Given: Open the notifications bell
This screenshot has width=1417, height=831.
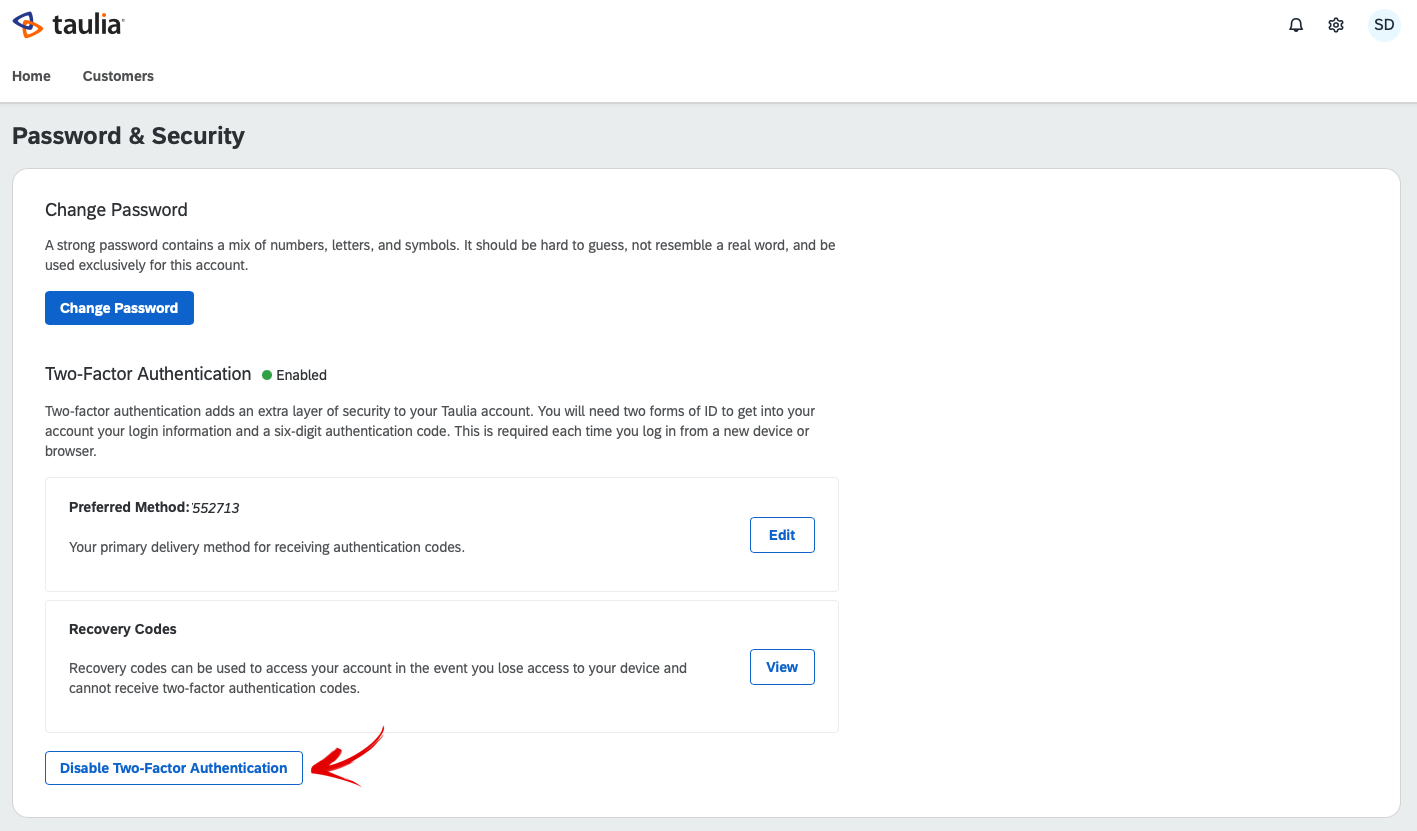Looking at the screenshot, I should pyautogui.click(x=1296, y=25).
